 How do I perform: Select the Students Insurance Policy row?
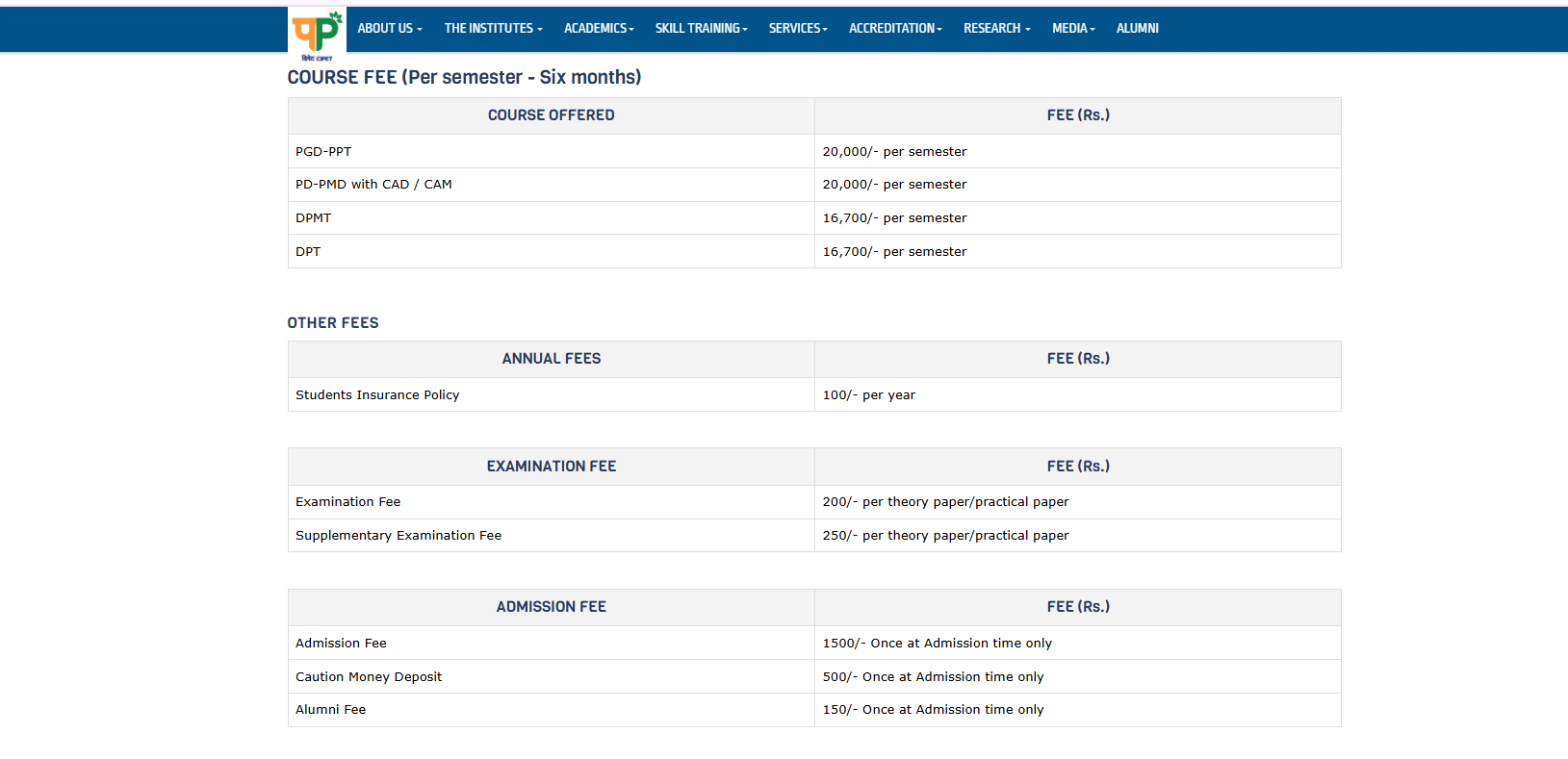click(377, 395)
